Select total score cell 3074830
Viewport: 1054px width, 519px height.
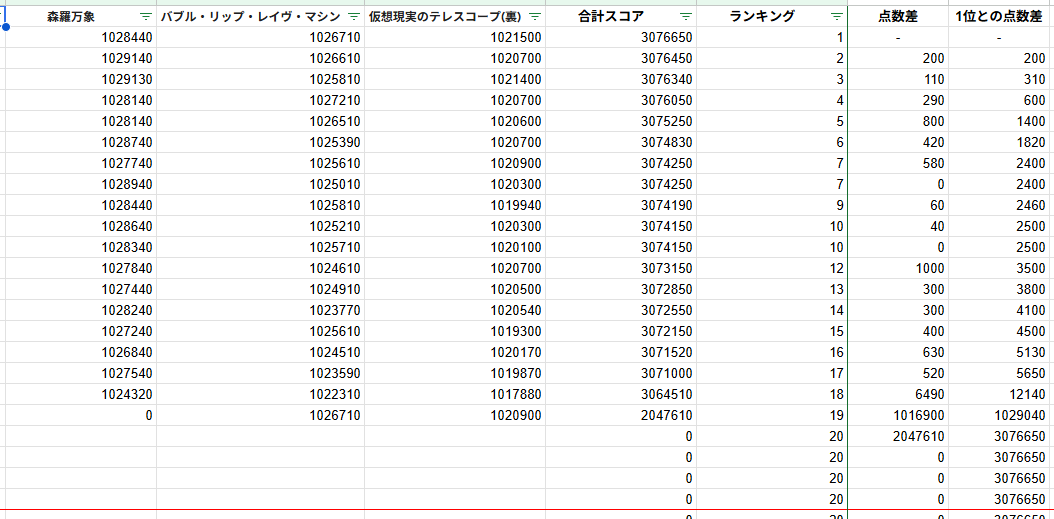click(x=621, y=142)
